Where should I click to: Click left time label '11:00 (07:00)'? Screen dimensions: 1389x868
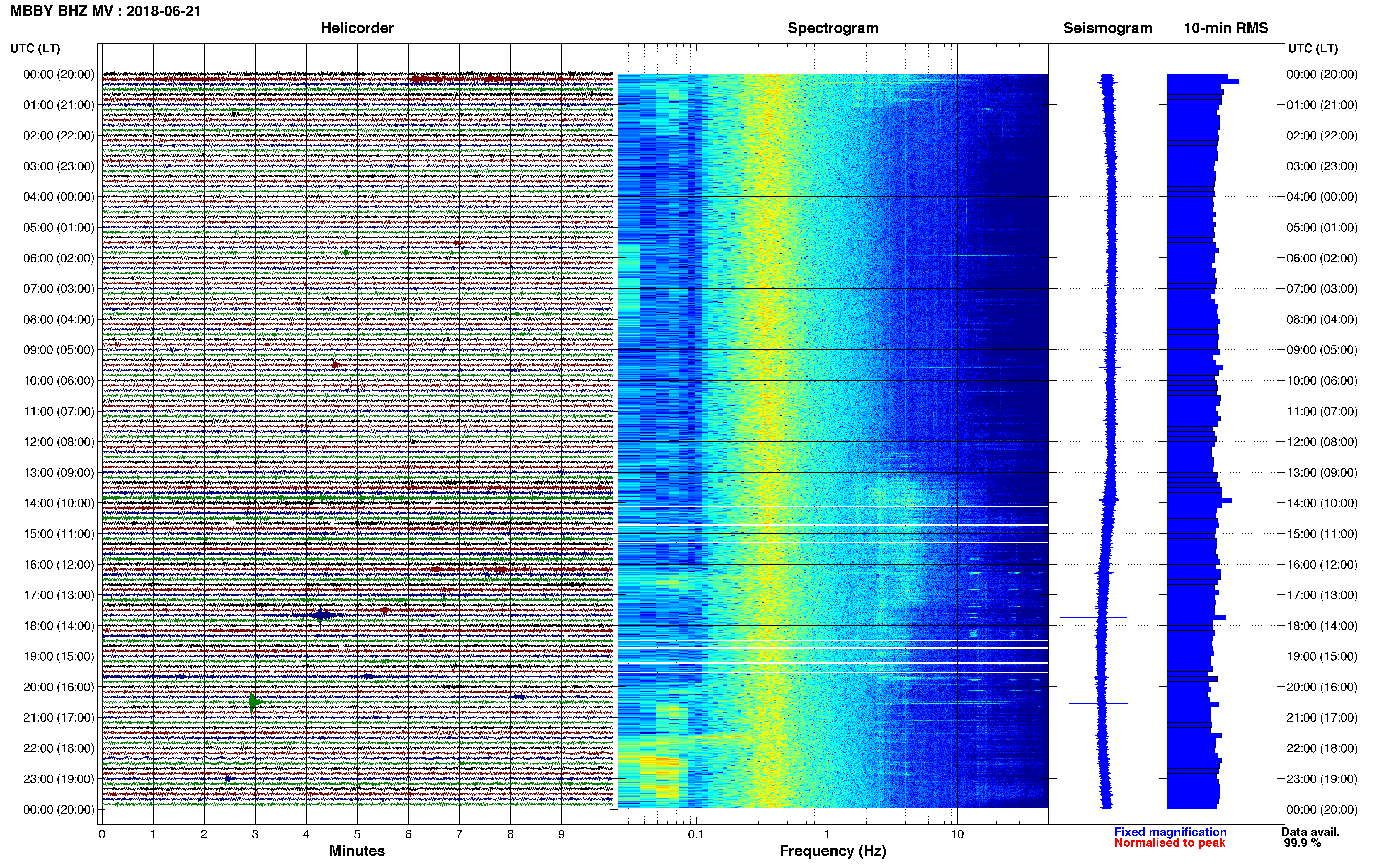pos(59,411)
